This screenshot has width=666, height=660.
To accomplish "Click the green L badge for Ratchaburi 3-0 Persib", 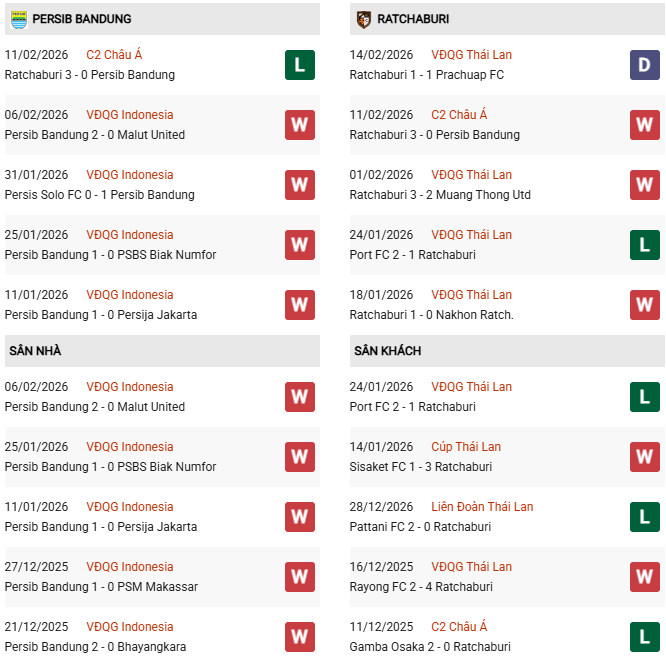I will (x=299, y=65).
